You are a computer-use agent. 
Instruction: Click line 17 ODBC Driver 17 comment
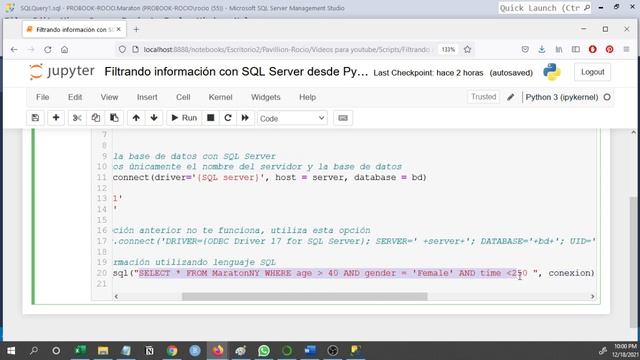[x=353, y=241]
